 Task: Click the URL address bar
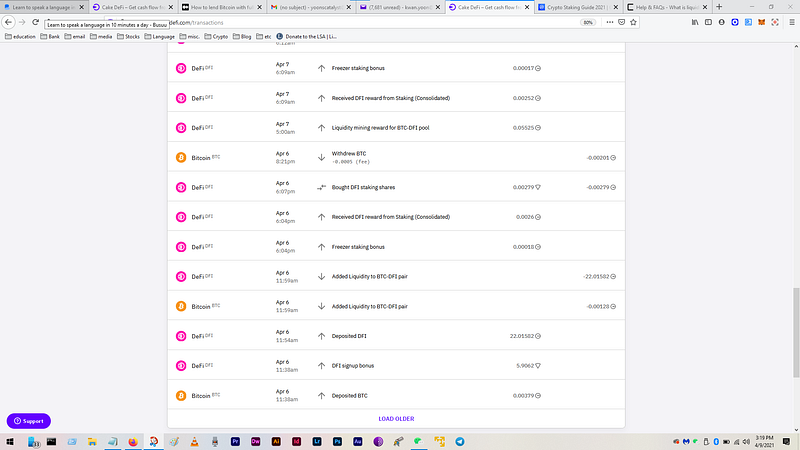[x=372, y=22]
